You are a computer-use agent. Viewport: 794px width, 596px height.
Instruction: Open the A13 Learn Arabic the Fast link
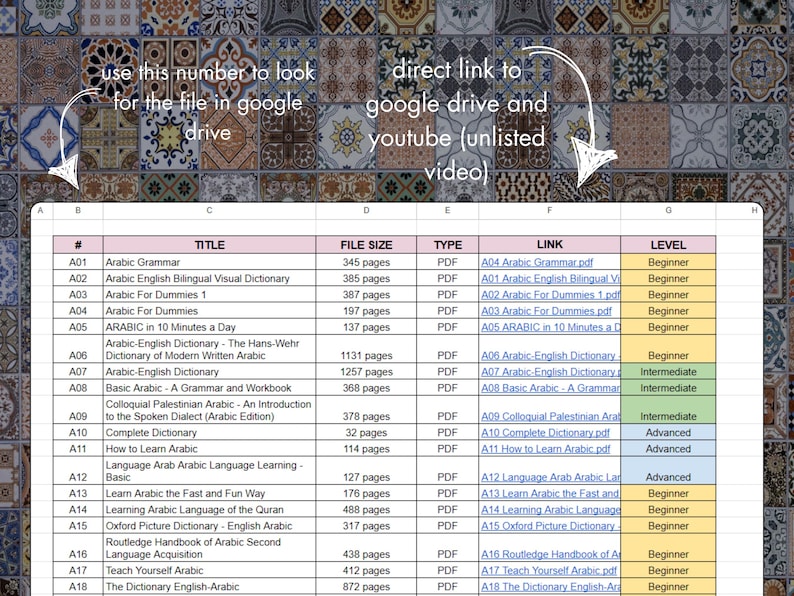click(550, 493)
